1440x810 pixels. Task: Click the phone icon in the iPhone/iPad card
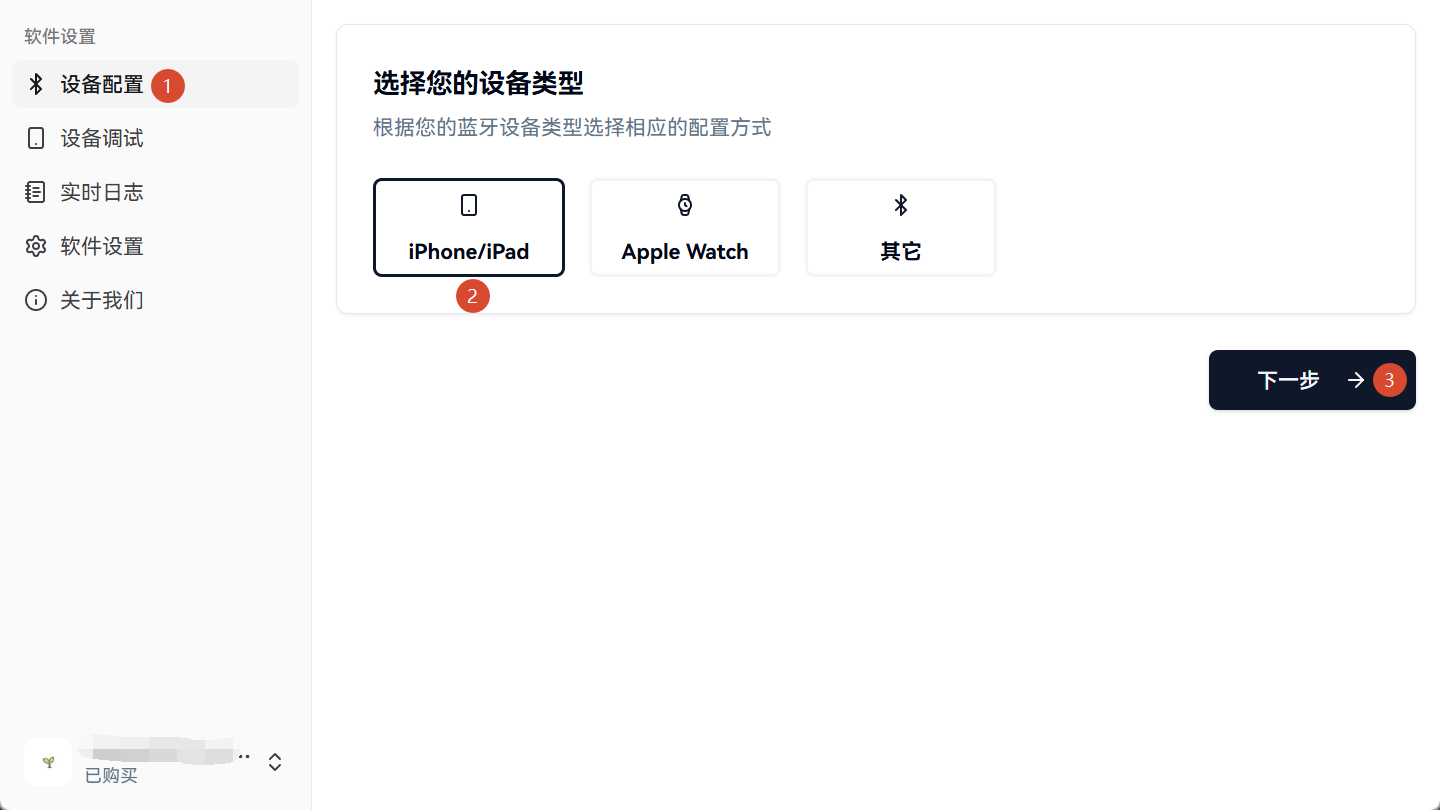point(469,205)
